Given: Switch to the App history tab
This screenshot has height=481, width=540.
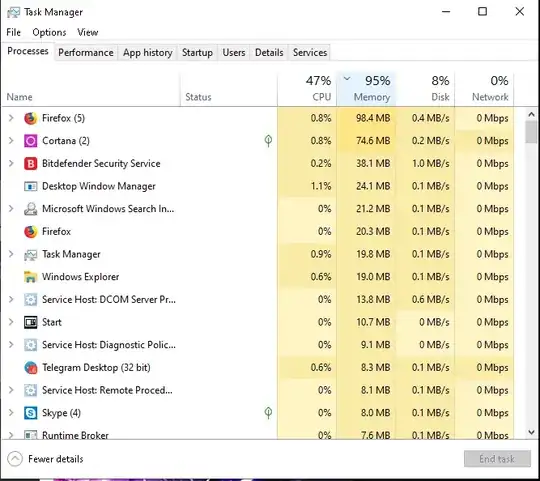Looking at the screenshot, I should coord(148,53).
